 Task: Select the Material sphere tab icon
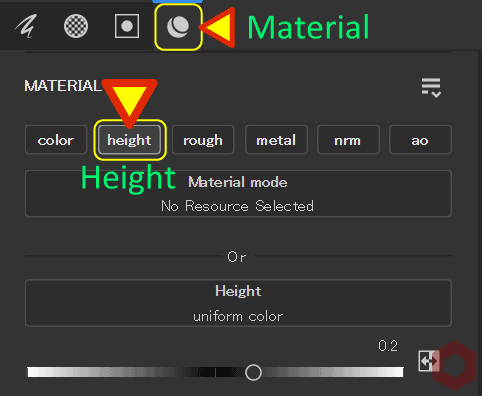(x=178, y=27)
